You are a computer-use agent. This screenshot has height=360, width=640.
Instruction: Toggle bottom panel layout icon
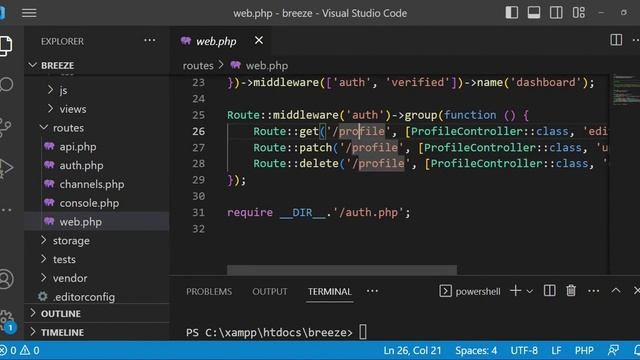534,13
